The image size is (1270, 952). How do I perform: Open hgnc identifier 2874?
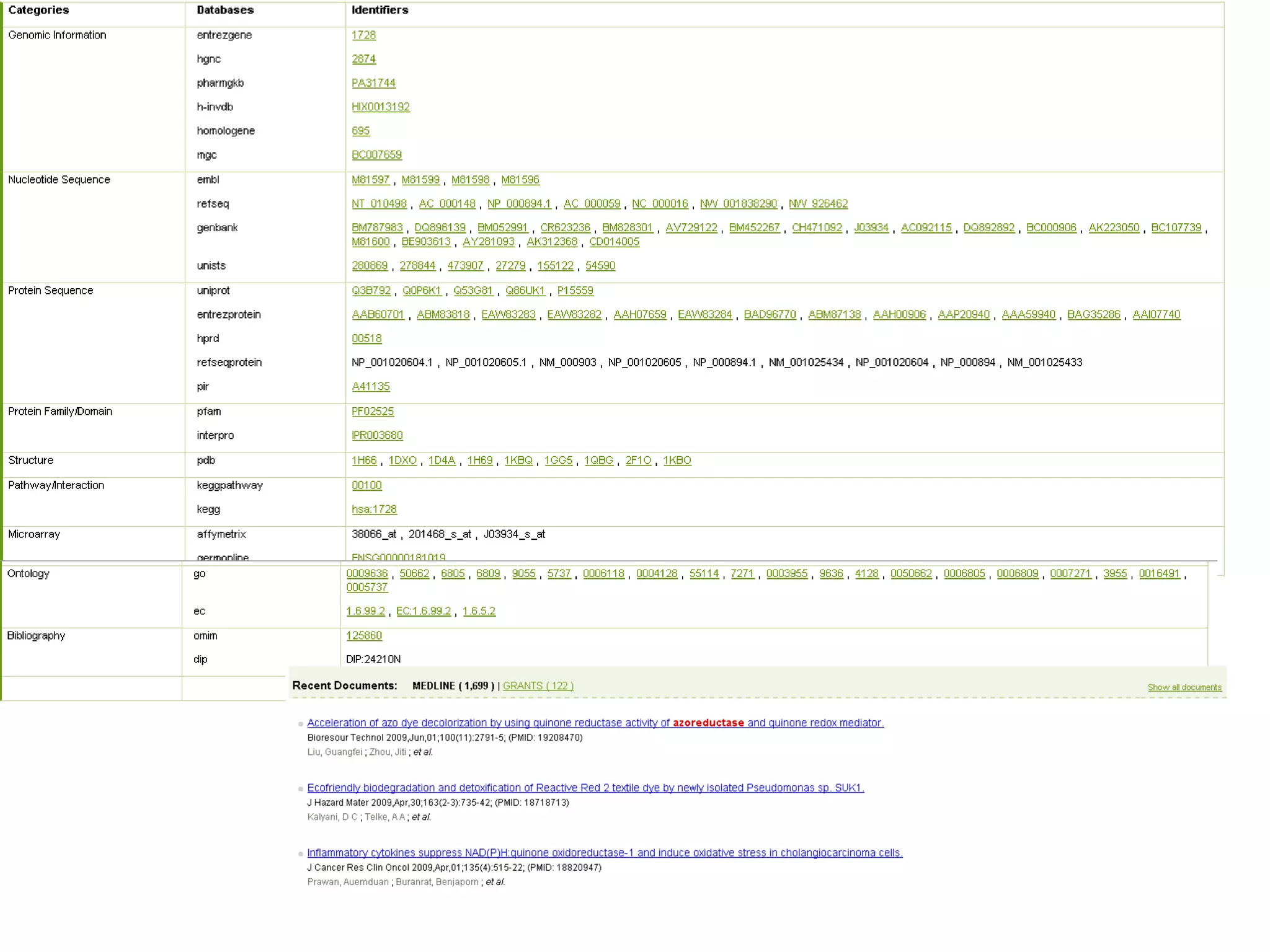[363, 59]
